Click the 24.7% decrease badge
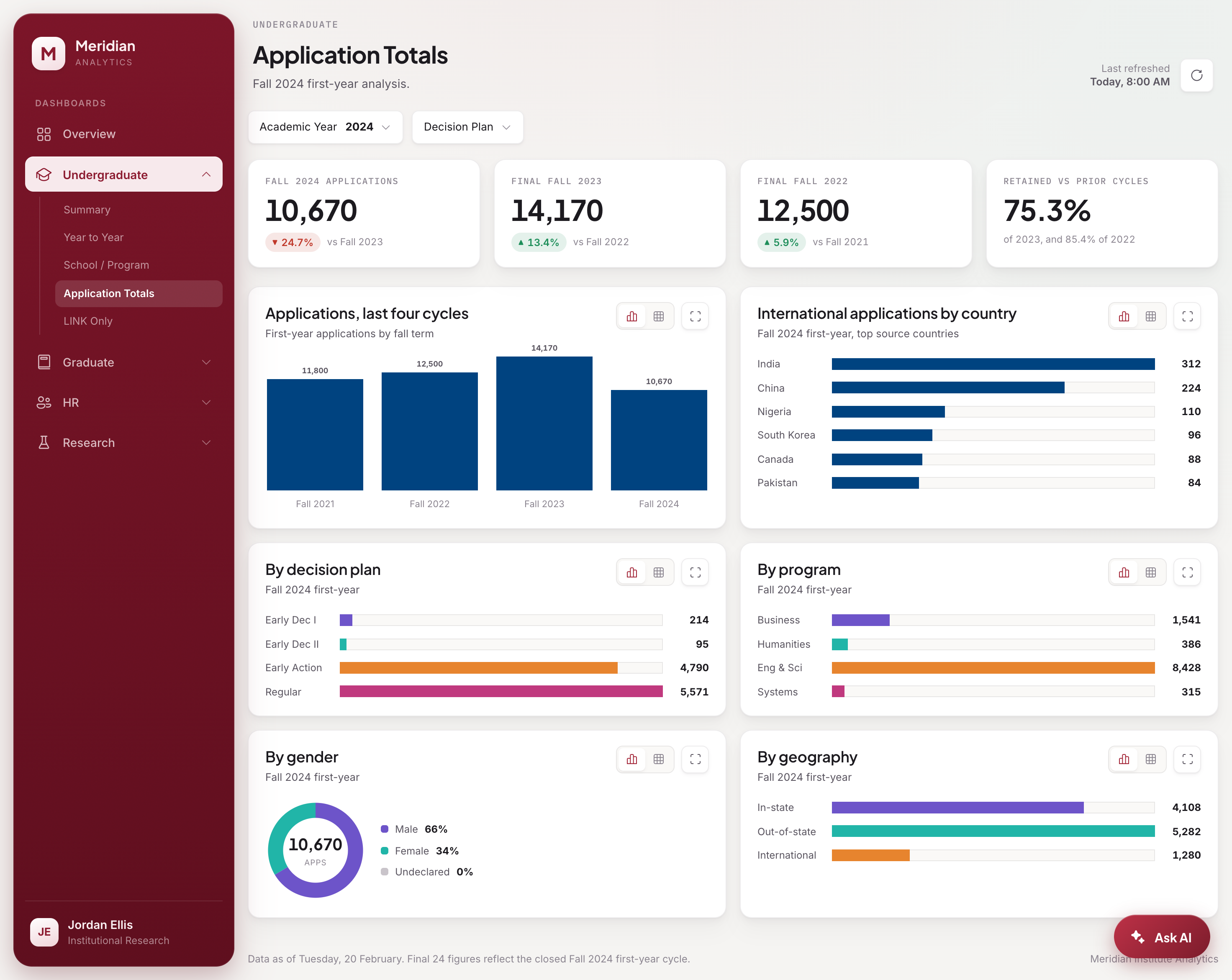 click(293, 242)
